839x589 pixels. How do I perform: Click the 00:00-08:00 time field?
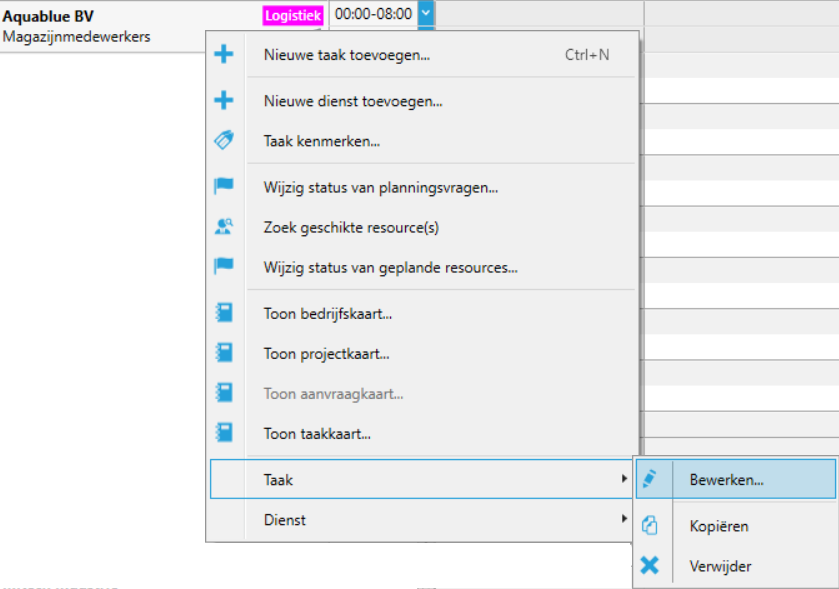(372, 14)
